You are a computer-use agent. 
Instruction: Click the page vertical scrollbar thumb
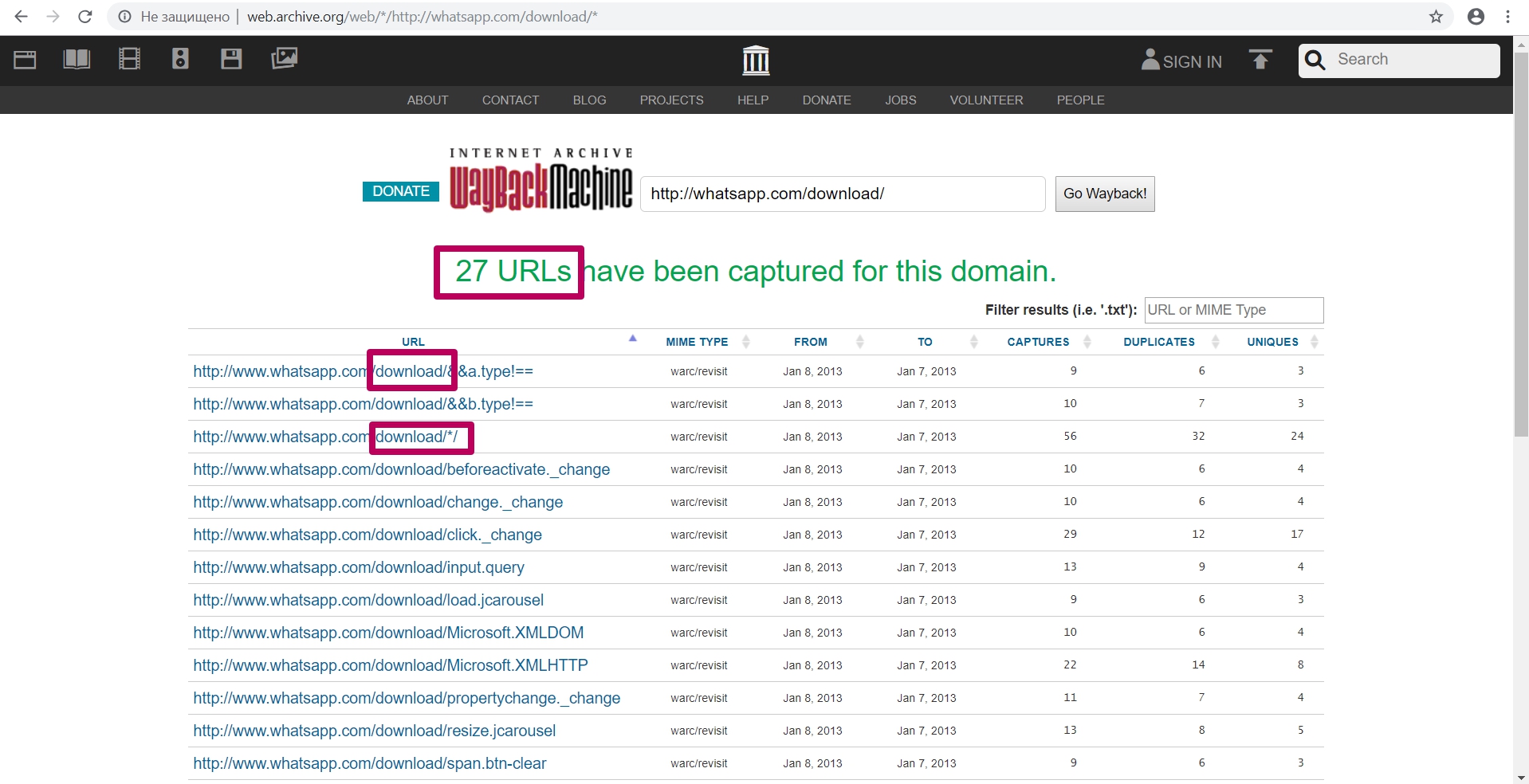click(1521, 244)
